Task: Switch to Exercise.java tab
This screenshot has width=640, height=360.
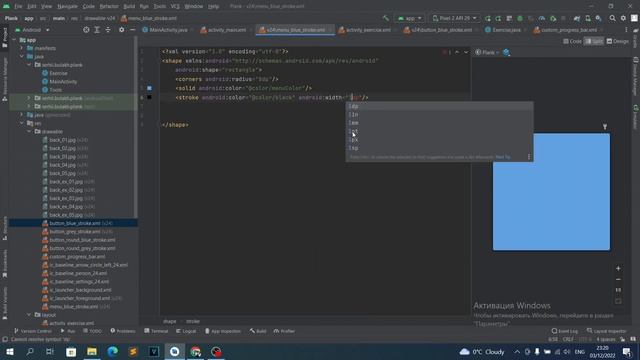Action: [x=505, y=30]
